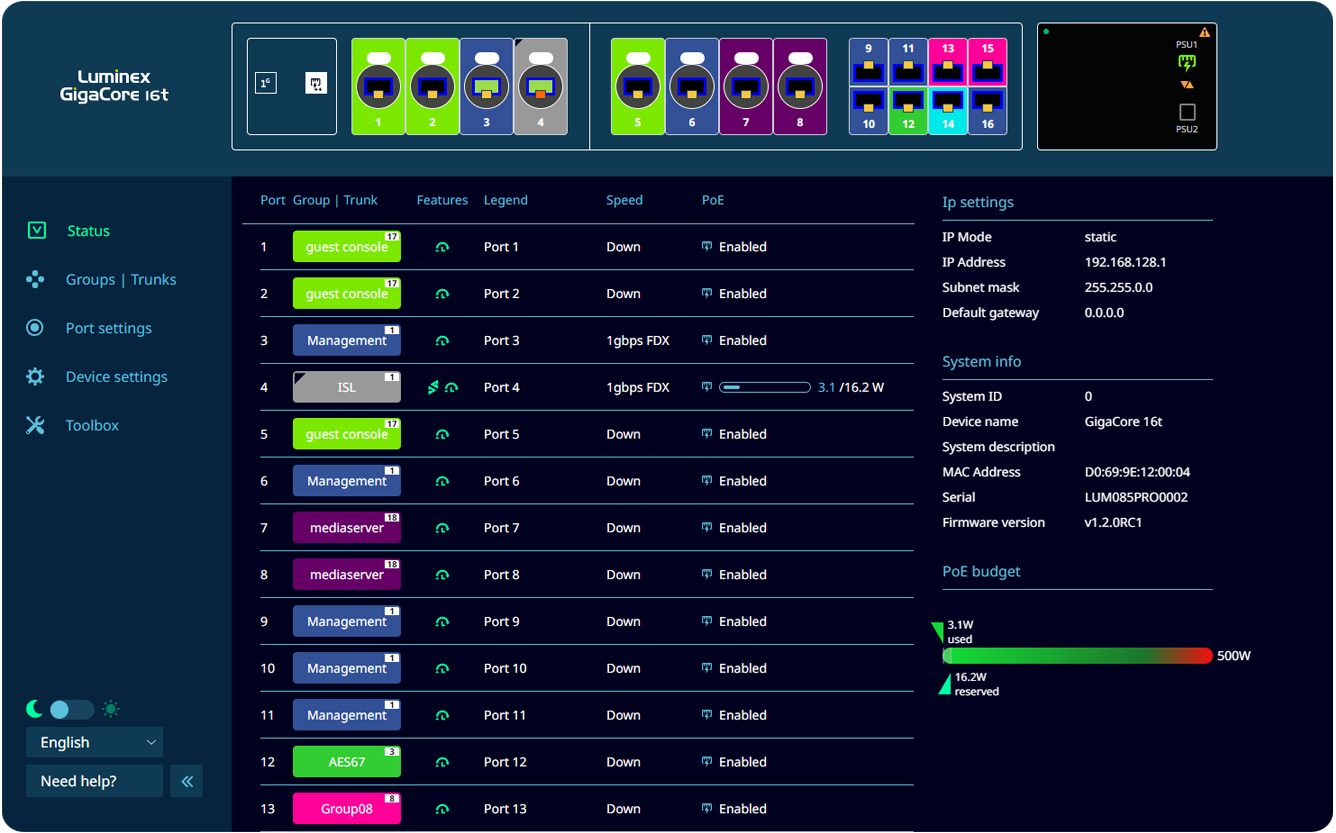This screenshot has height=833, width=1336.
Task: Click subnet mask 255.255.0.0
Action: pyautogui.click(x=1118, y=287)
